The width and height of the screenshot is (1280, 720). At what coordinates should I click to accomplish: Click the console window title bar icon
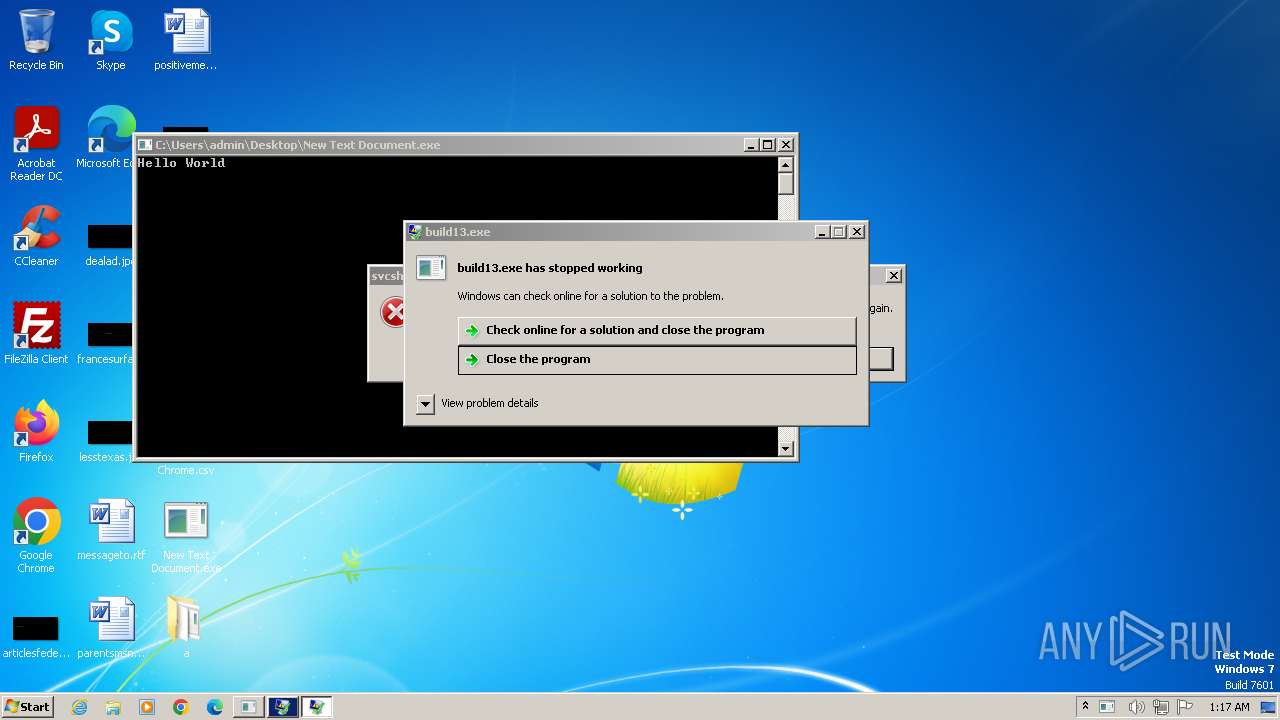145,145
